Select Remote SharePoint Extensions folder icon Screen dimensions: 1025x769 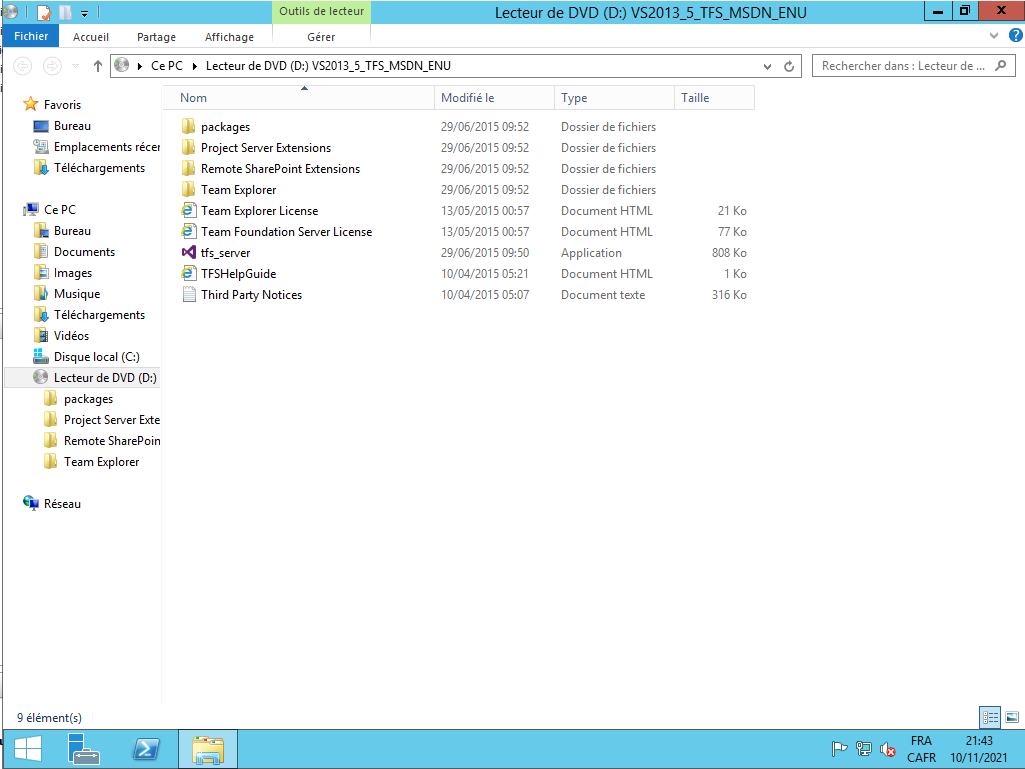(188, 168)
